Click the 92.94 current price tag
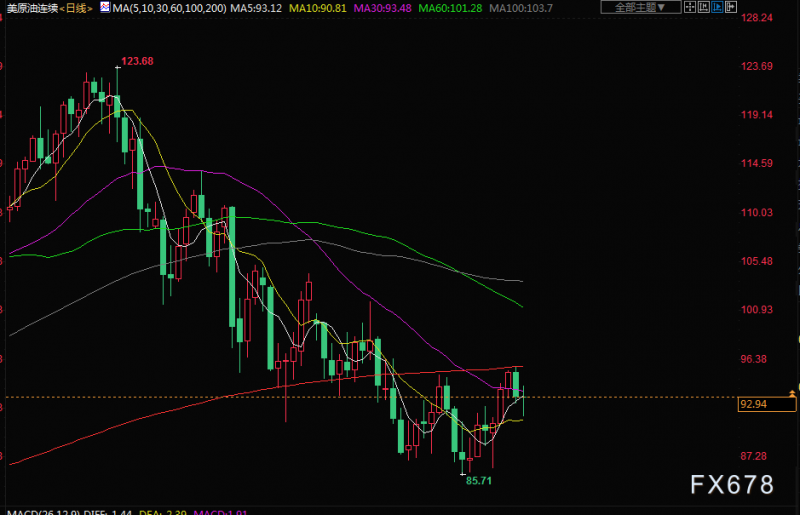800x515 pixels. coord(766,404)
